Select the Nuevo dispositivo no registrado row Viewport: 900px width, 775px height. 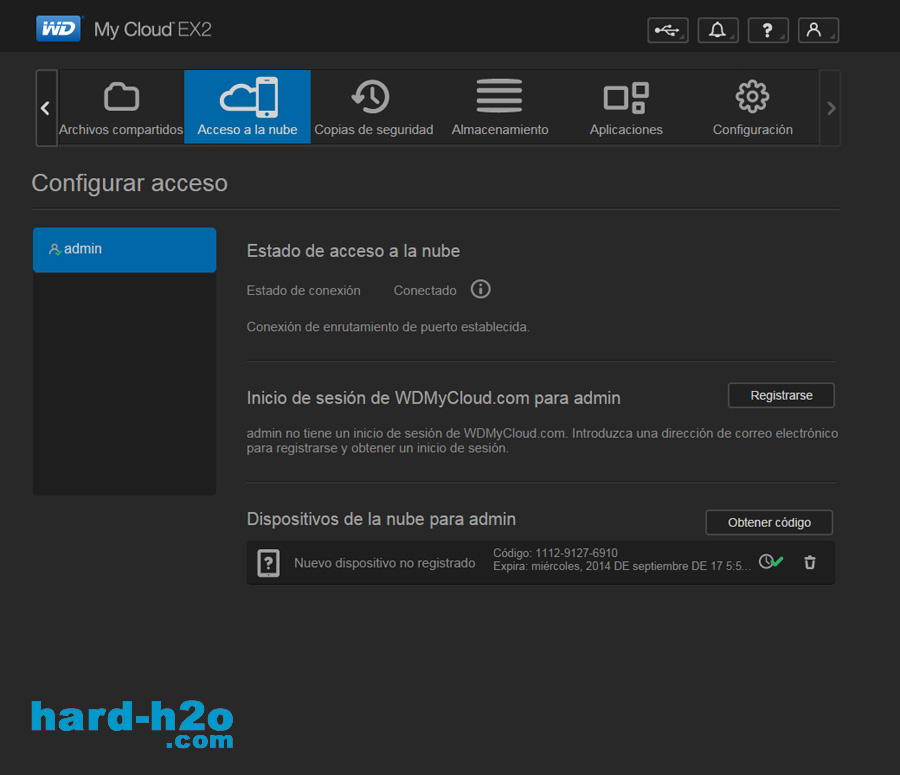click(541, 563)
